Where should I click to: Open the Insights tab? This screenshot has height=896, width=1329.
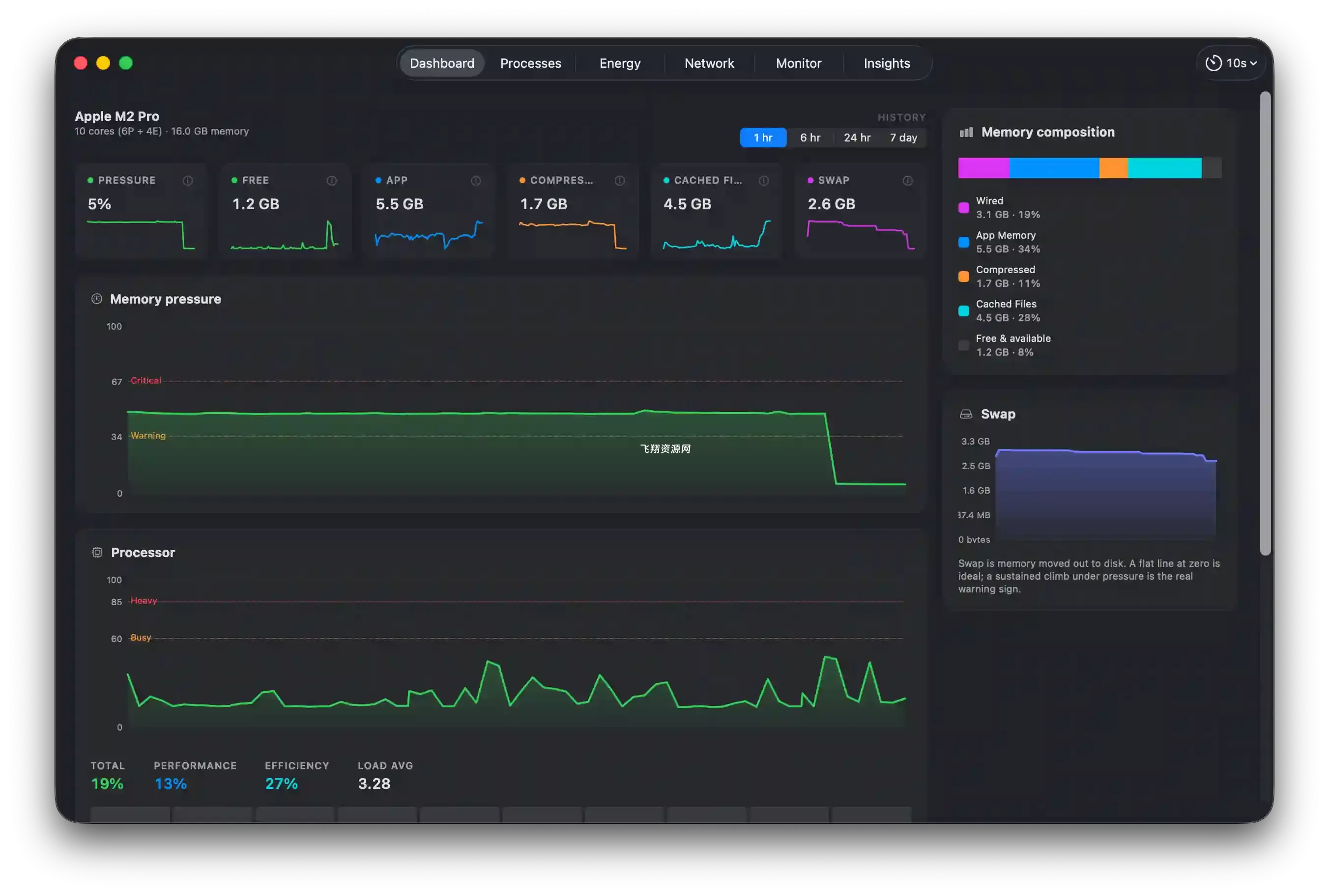[x=887, y=63]
